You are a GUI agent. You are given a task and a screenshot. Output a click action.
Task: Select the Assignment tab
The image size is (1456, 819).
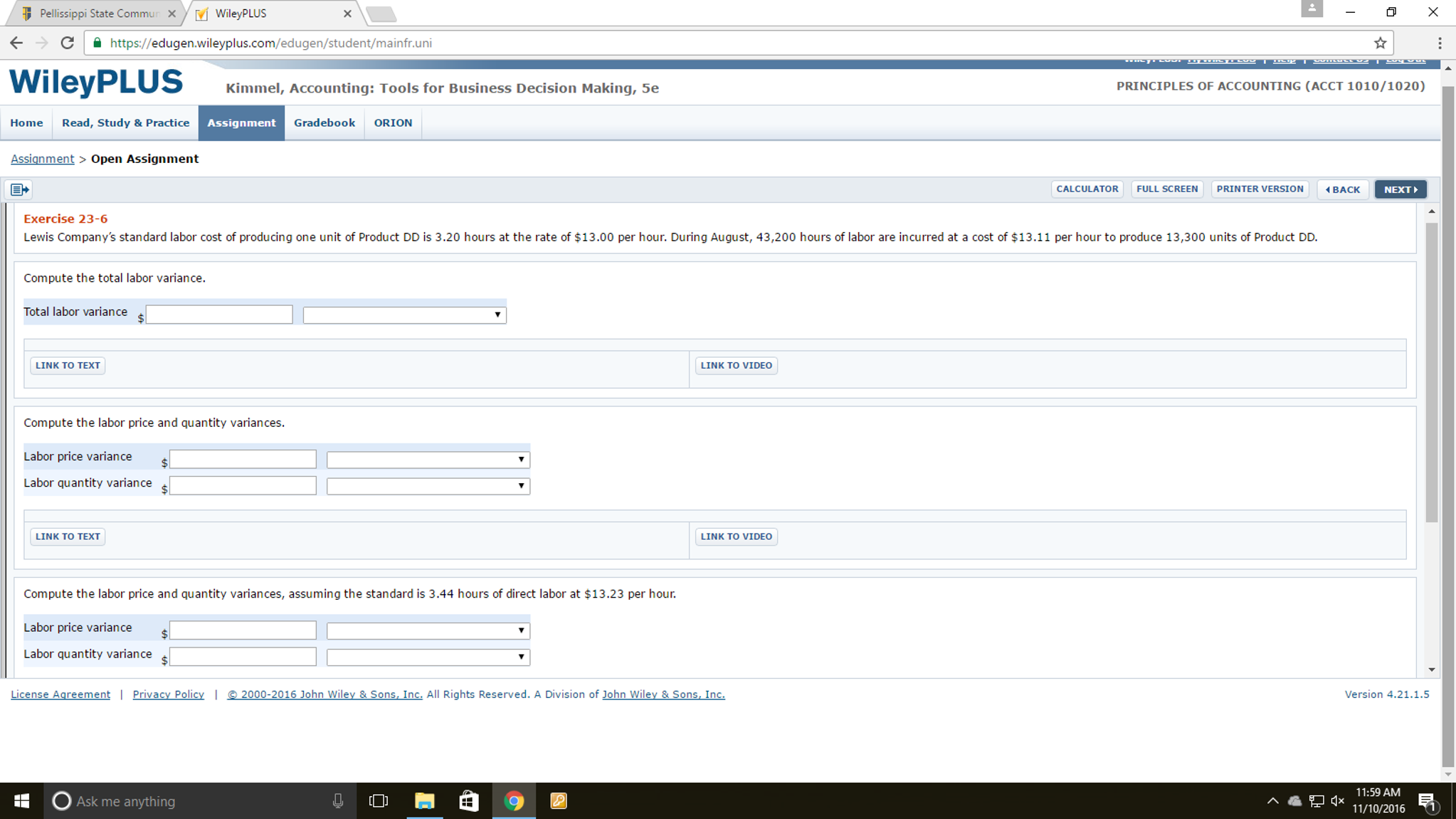tap(241, 122)
